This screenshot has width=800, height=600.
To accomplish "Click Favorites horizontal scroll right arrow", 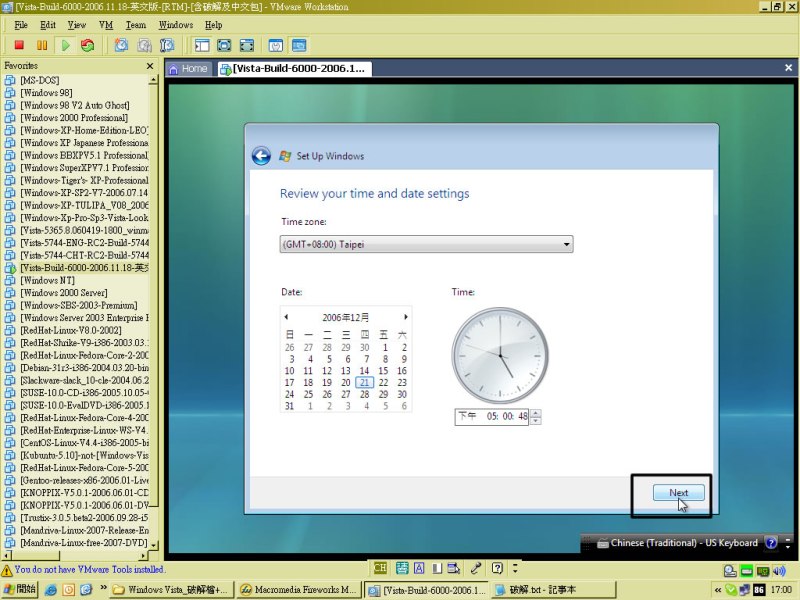I will click(144, 556).
